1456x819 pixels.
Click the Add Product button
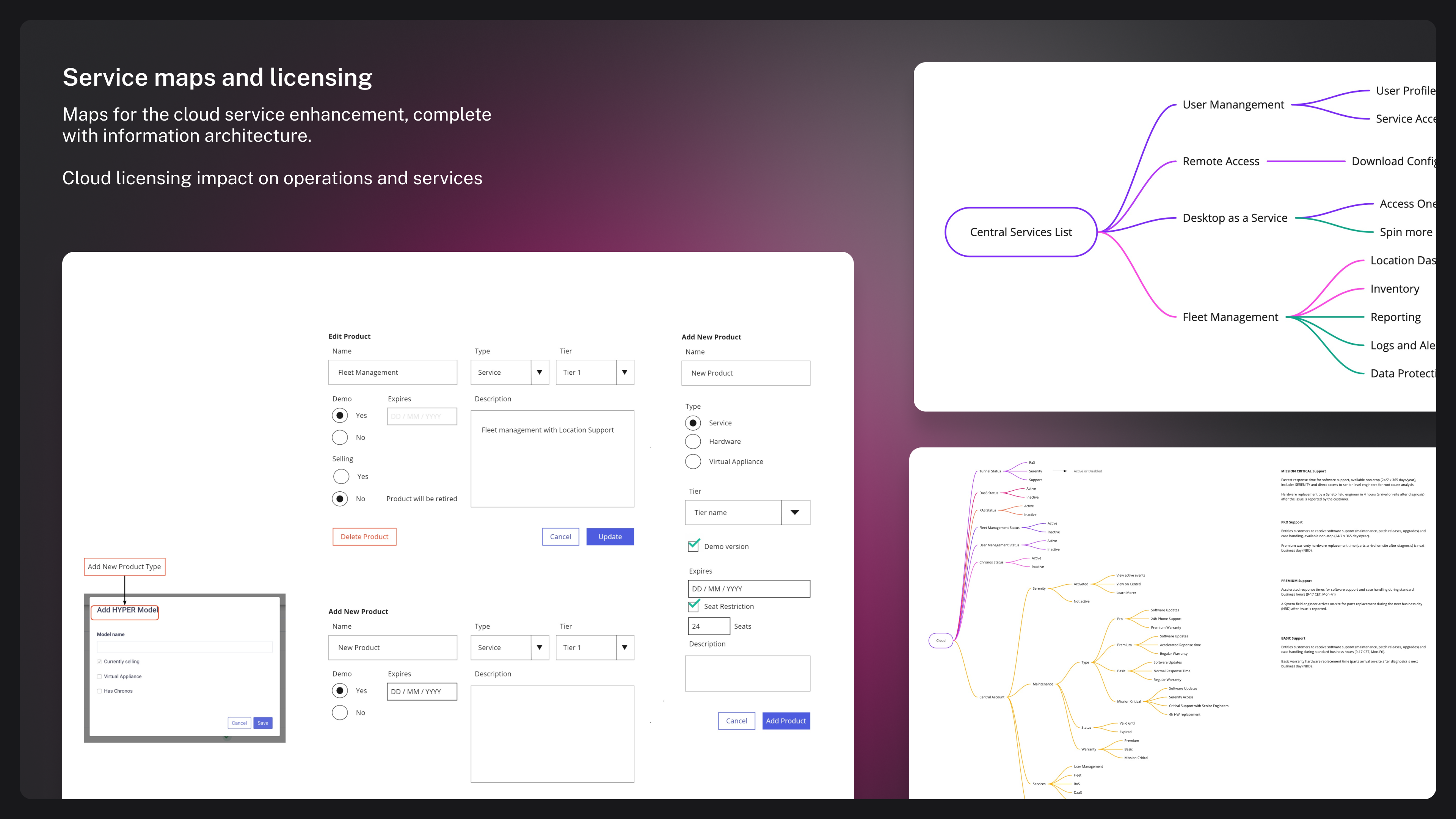tap(786, 721)
